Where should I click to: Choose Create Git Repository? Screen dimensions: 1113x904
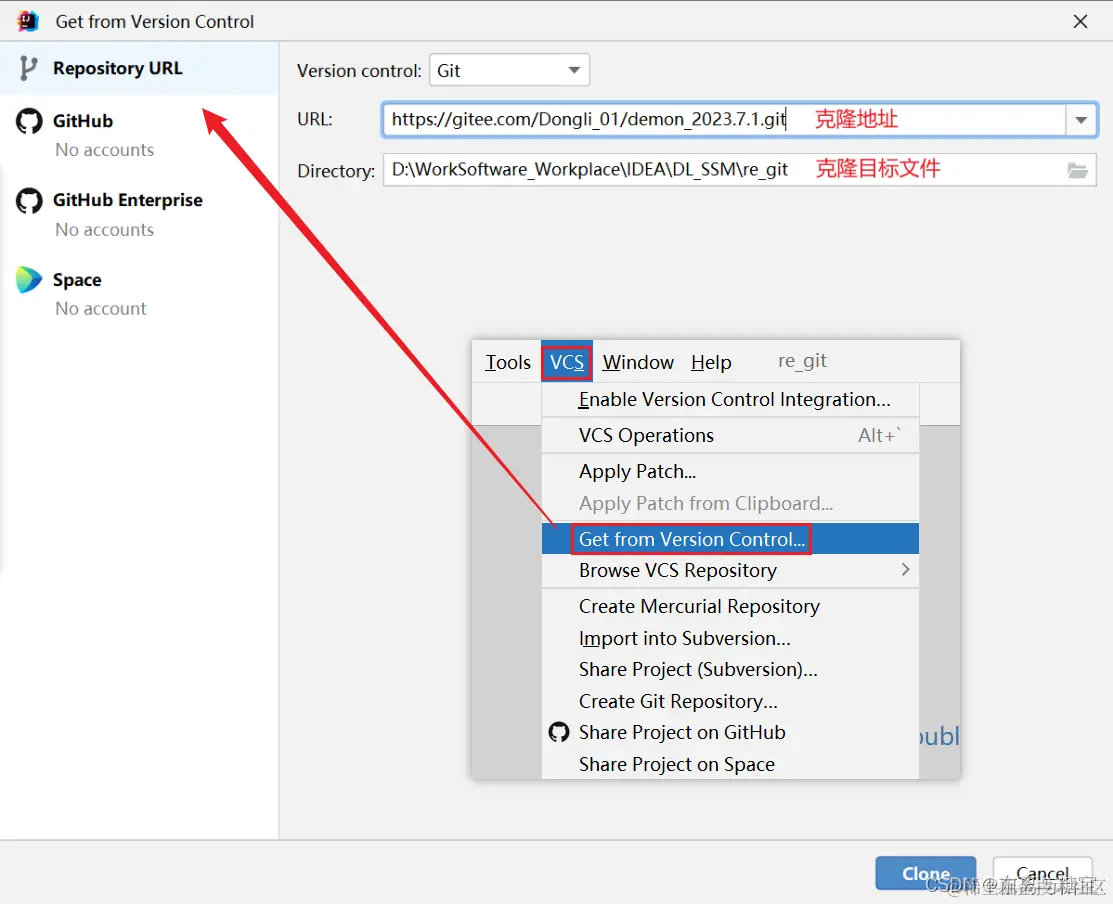pos(730,701)
